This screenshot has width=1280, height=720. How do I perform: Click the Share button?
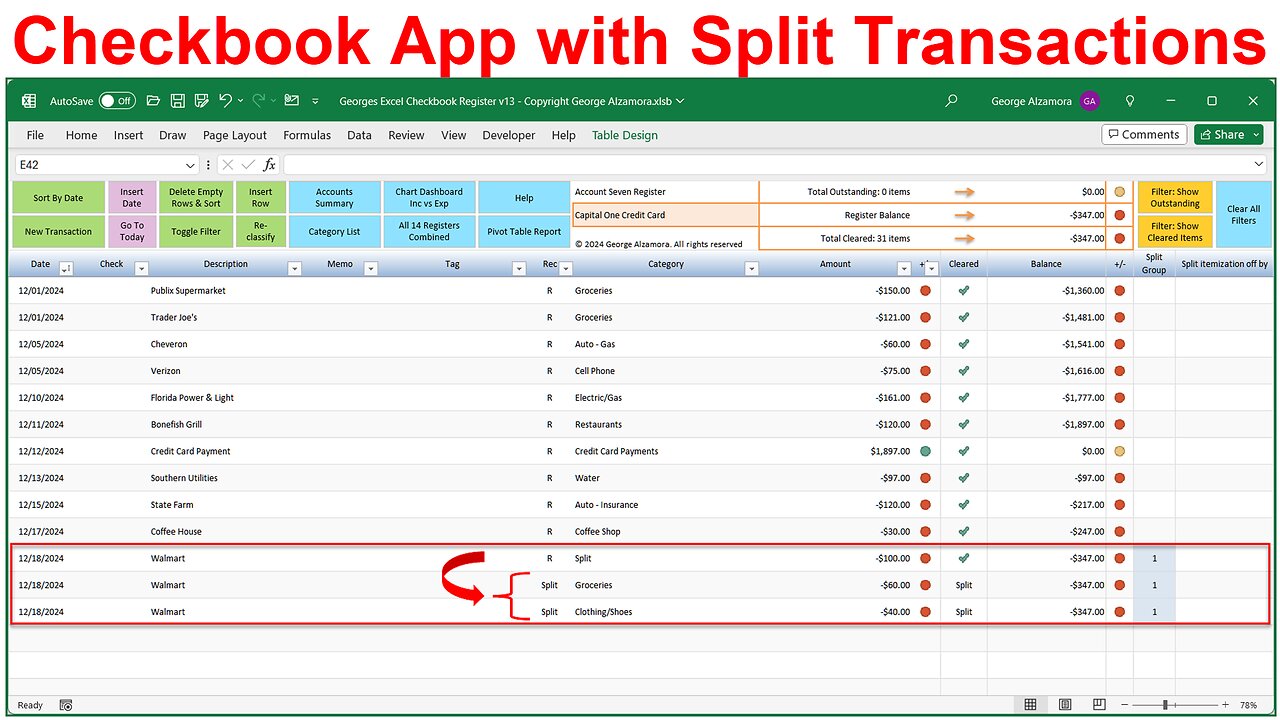click(1228, 134)
